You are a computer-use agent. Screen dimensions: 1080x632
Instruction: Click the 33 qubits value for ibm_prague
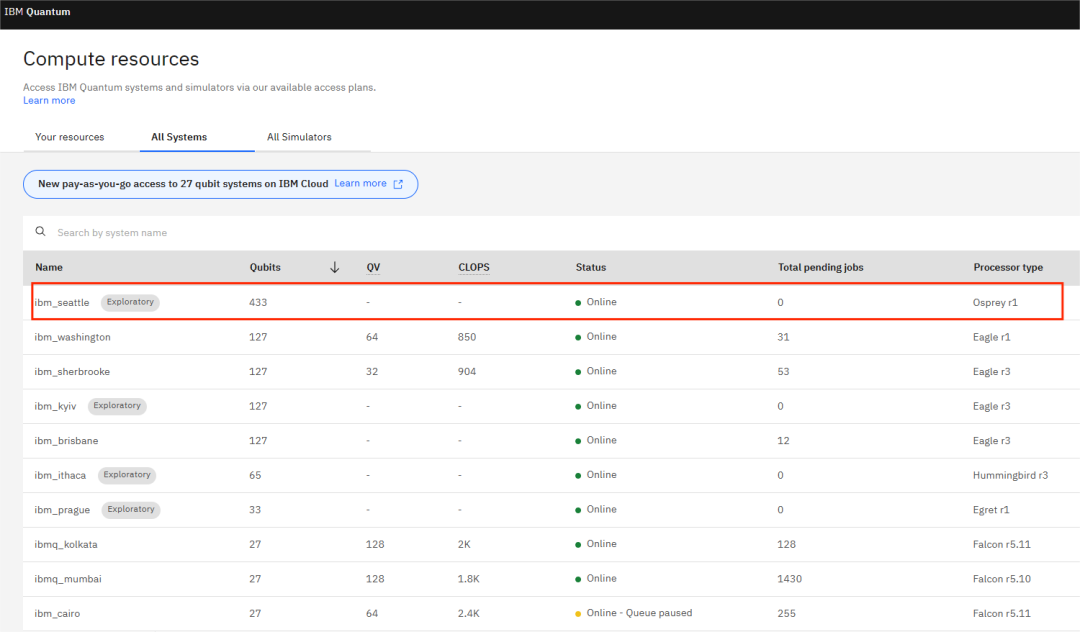[255, 509]
